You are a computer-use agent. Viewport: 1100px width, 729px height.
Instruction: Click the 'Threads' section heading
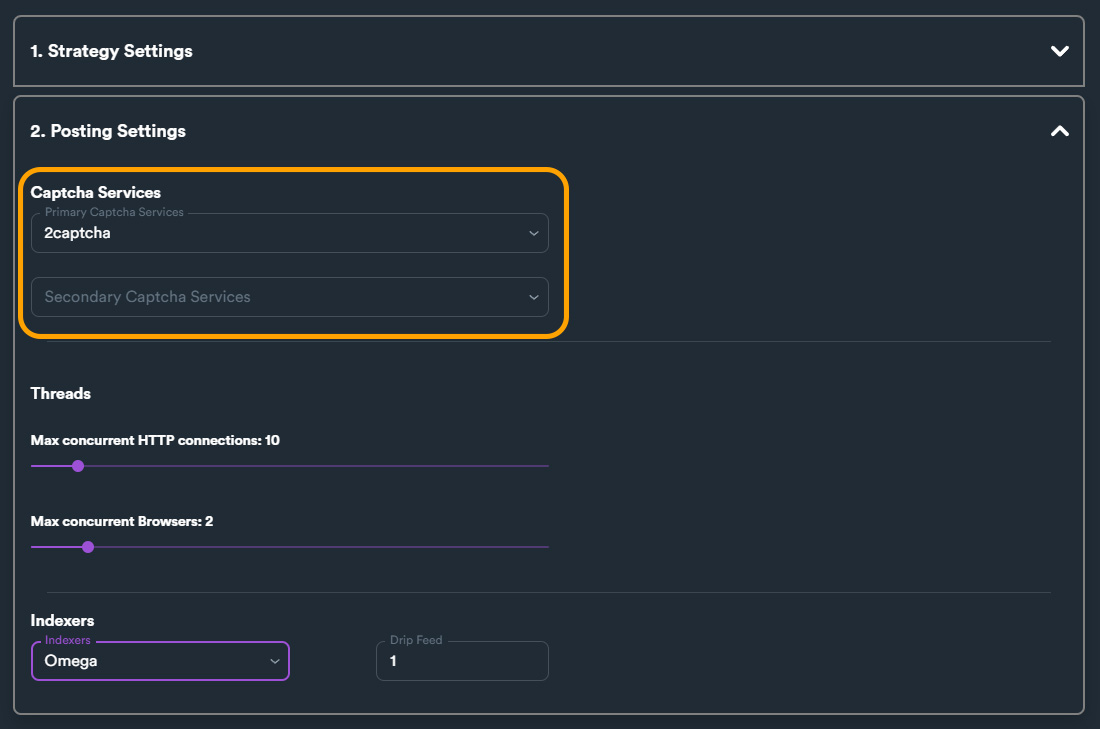[61, 393]
